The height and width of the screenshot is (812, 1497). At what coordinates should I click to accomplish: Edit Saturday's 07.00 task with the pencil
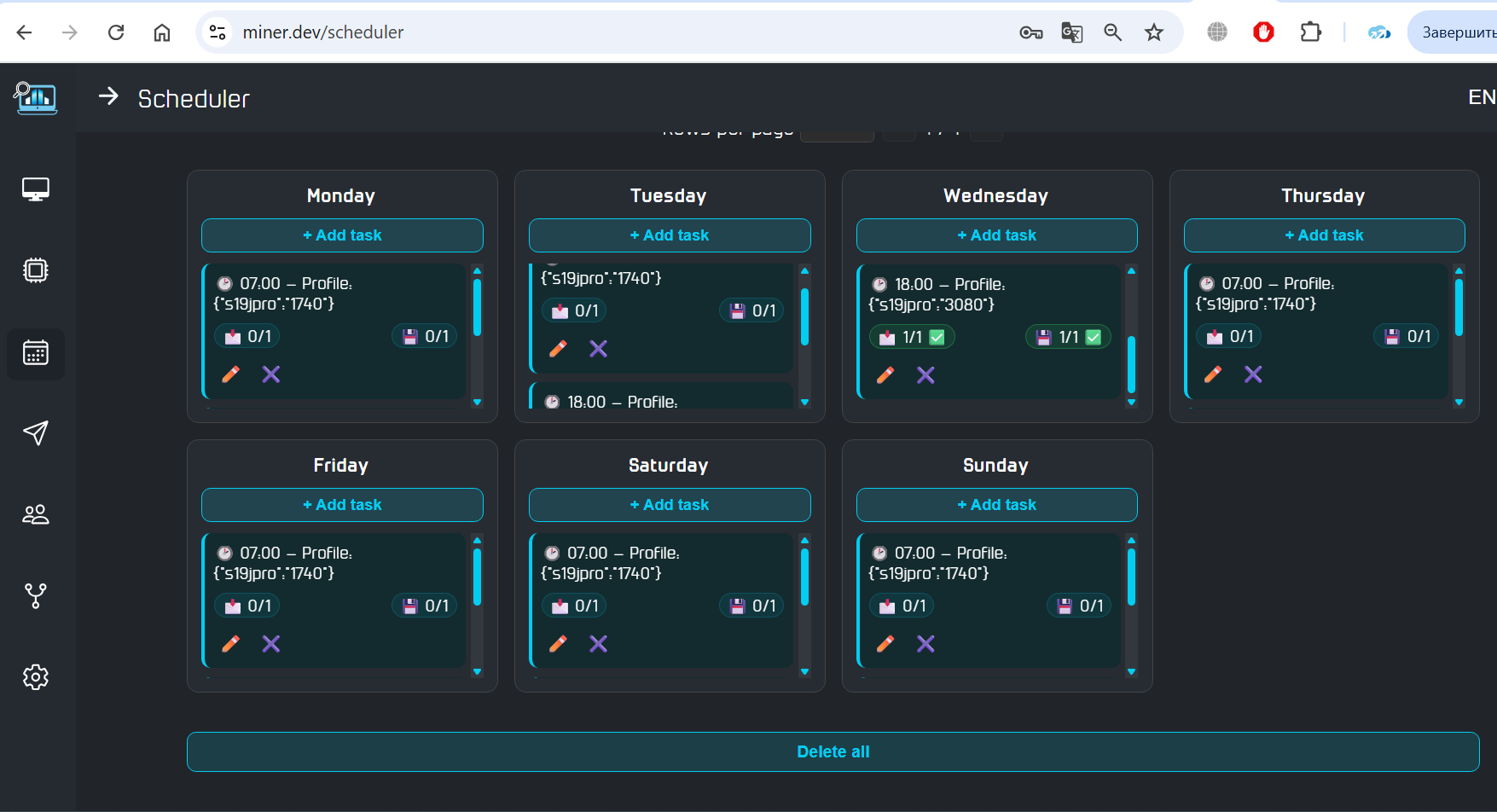tap(558, 644)
